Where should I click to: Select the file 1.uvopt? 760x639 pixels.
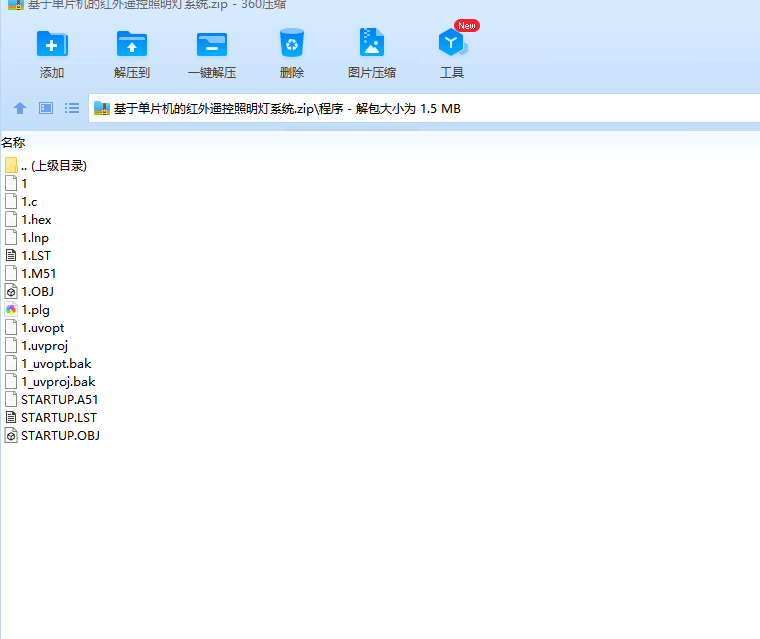pos(34,328)
